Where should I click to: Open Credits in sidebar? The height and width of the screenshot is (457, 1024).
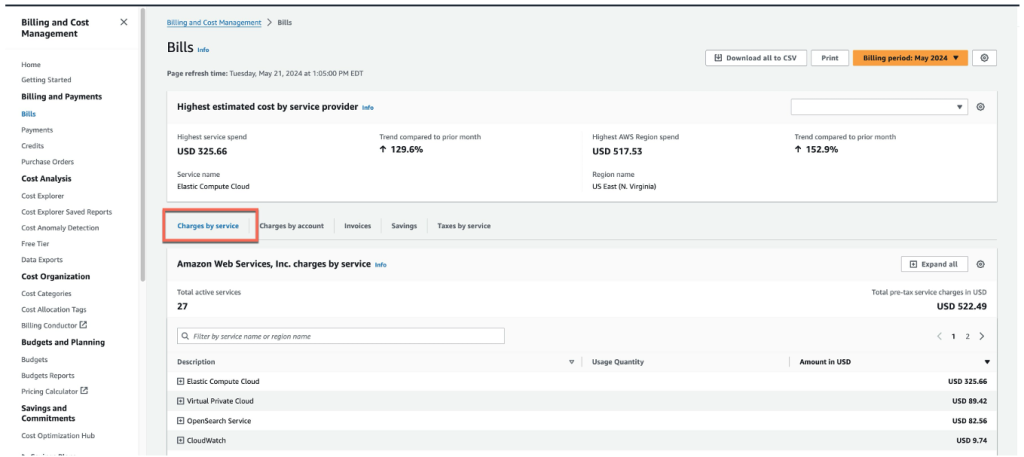(x=33, y=146)
